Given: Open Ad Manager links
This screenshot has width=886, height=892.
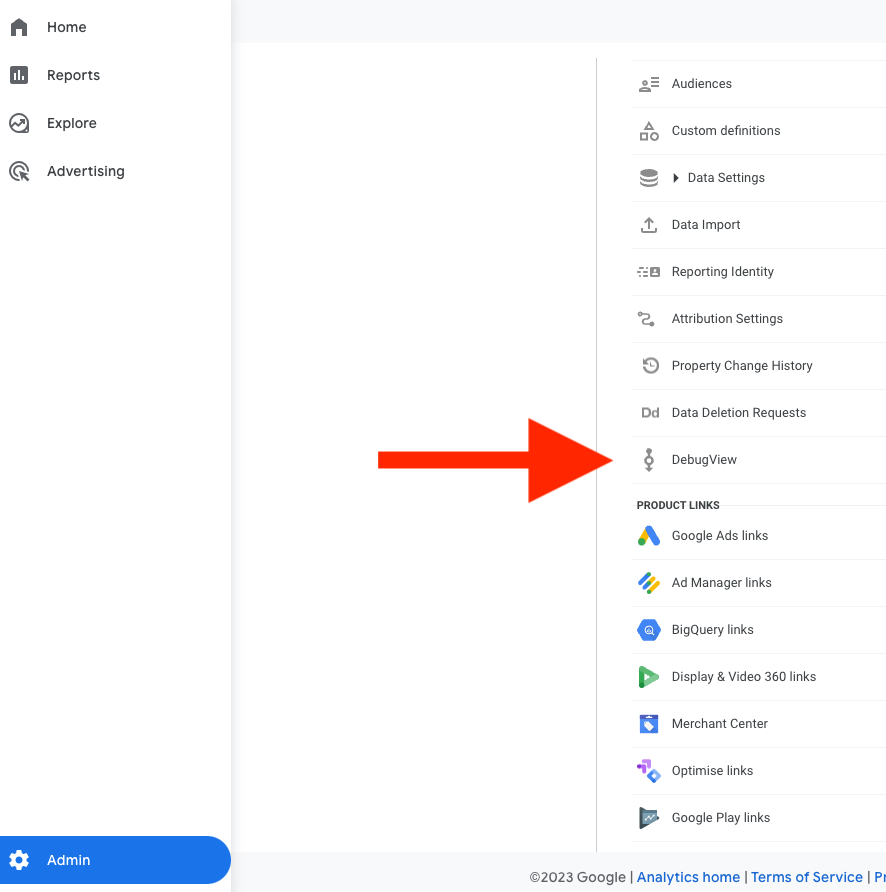Looking at the screenshot, I should (722, 583).
